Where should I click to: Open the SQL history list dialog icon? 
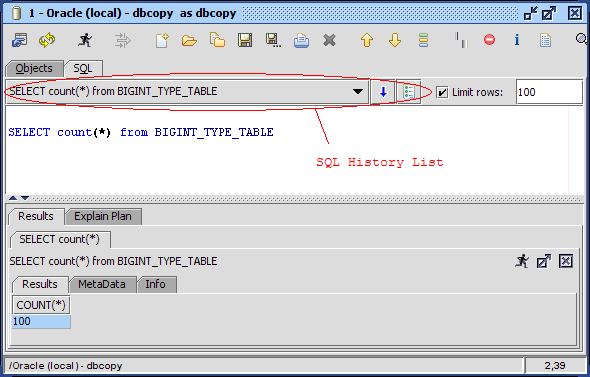pos(409,92)
